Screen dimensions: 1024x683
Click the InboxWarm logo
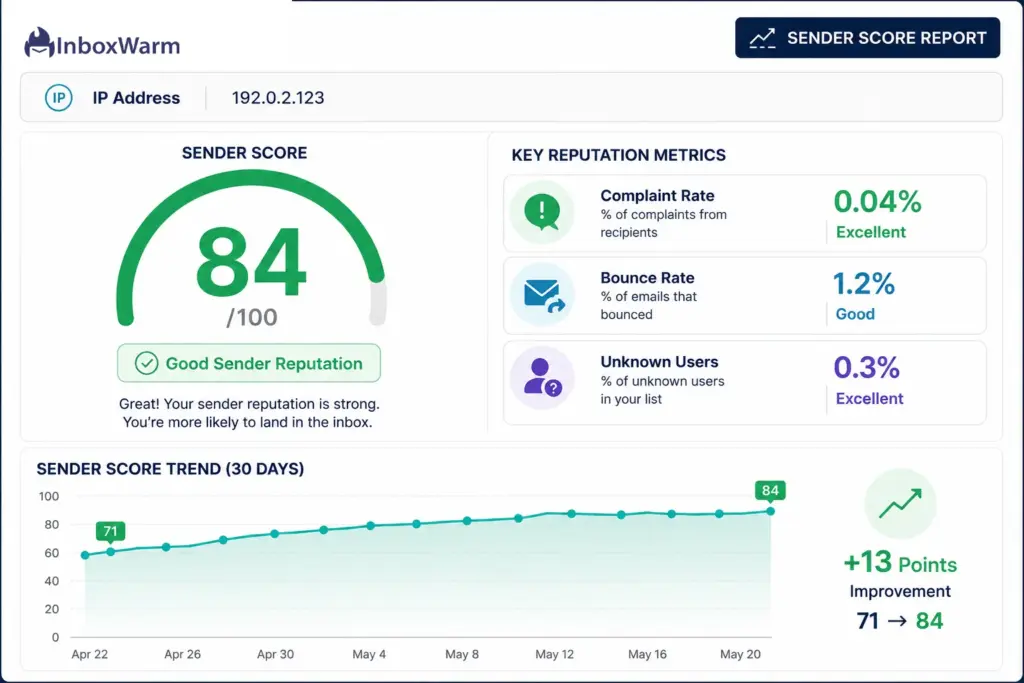[102, 43]
